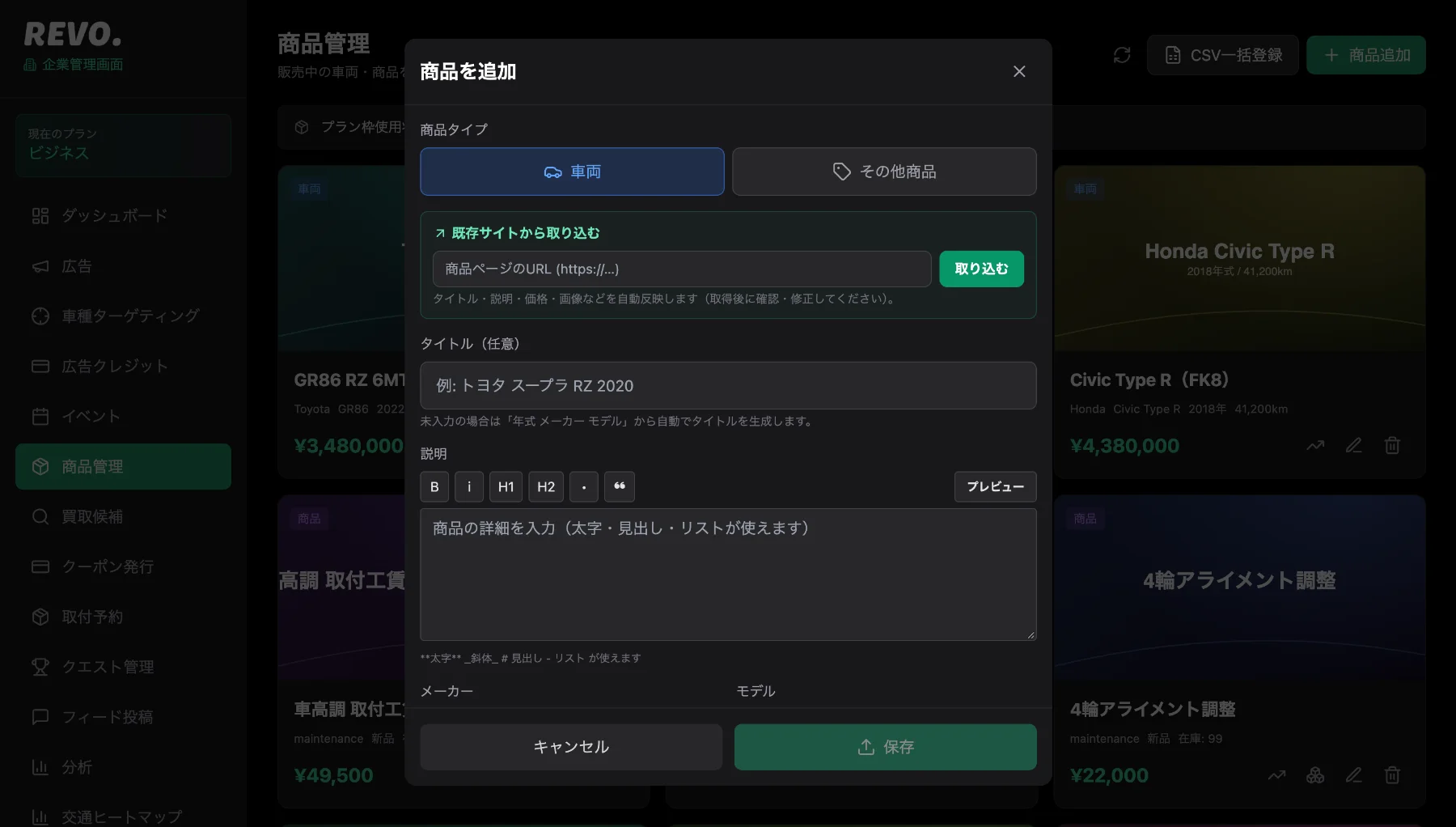Screen dimensions: 1456x827
Task: Open クエスト管理 in the sidebar
Action: tap(123, 667)
